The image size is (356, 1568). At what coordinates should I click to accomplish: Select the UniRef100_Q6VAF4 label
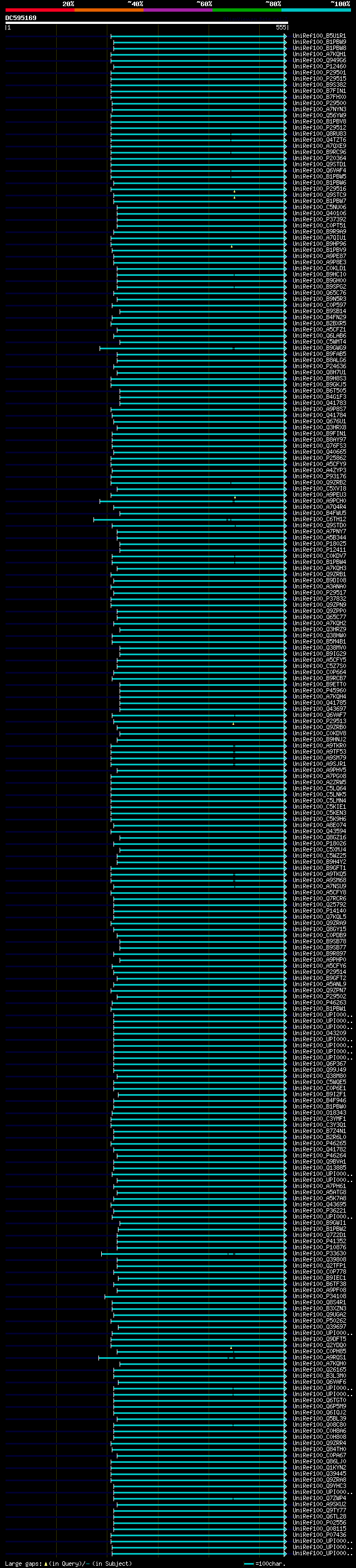[x=319, y=170]
